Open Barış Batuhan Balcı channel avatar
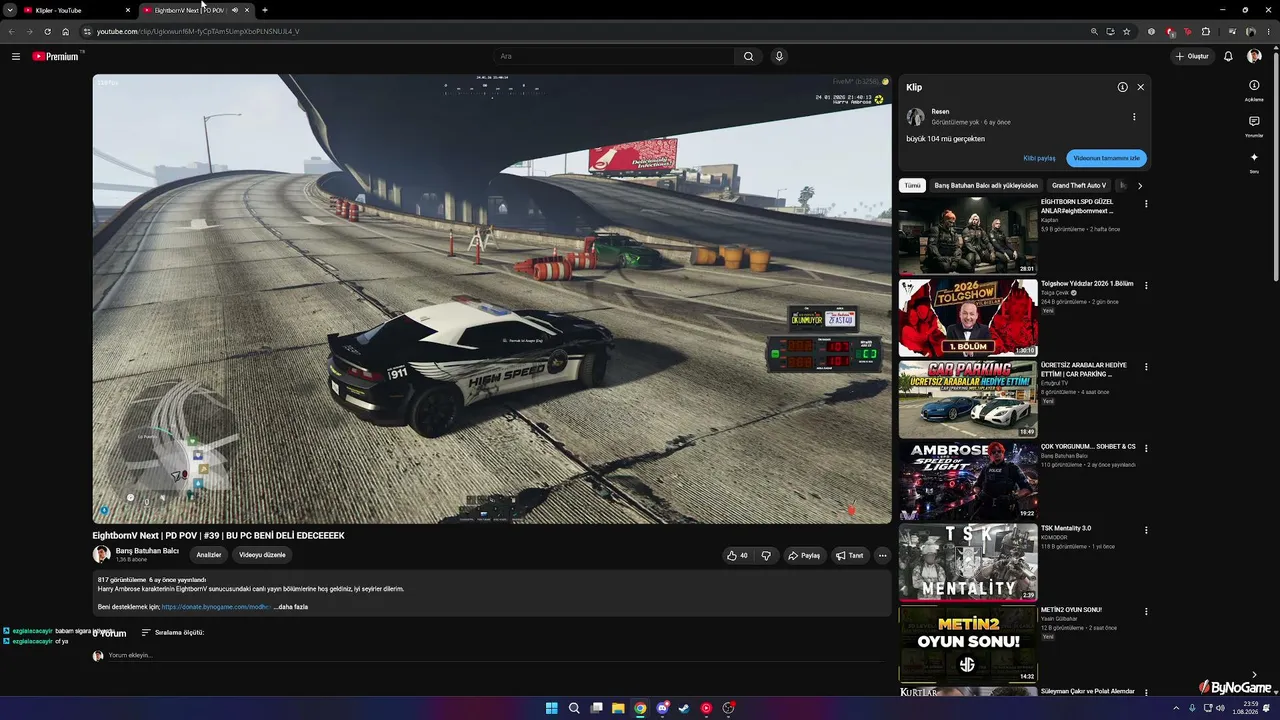This screenshot has height=720, width=1280. click(x=101, y=554)
